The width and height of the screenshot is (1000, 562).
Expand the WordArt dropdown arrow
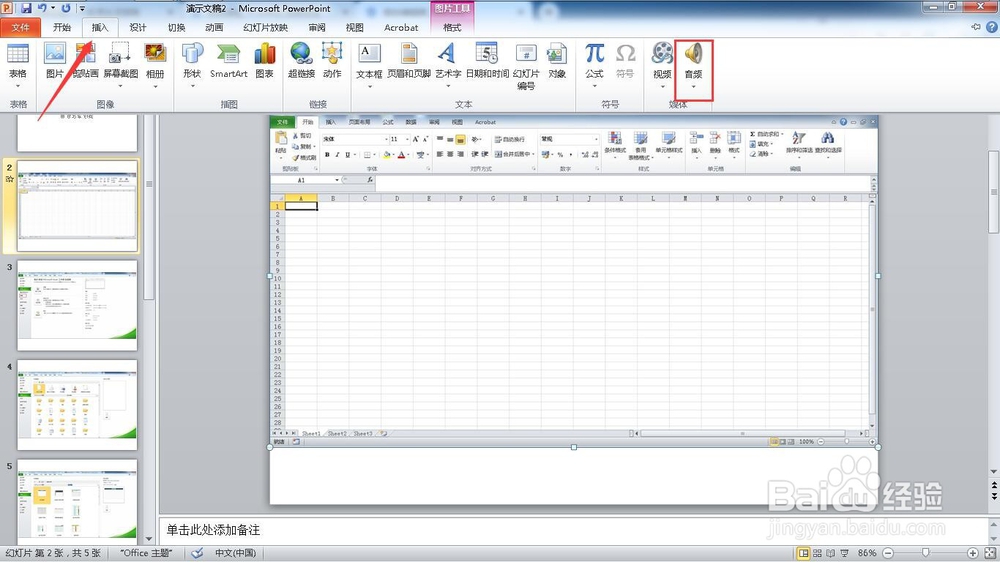click(x=448, y=85)
